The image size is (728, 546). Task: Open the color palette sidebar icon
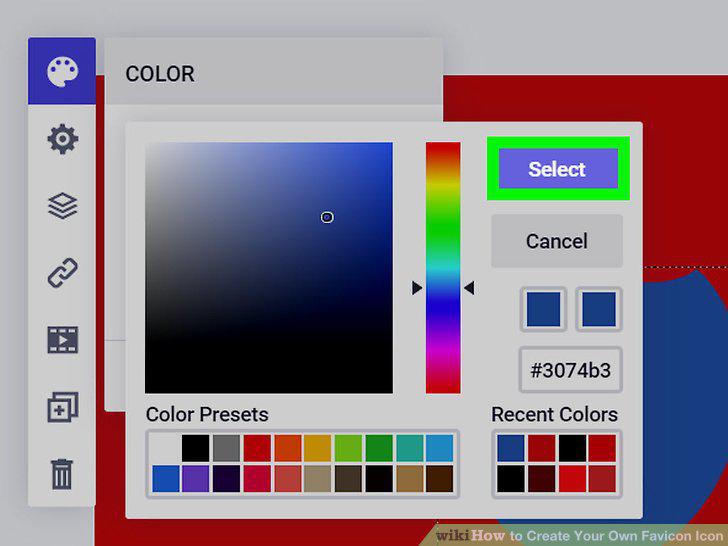[x=62, y=71]
